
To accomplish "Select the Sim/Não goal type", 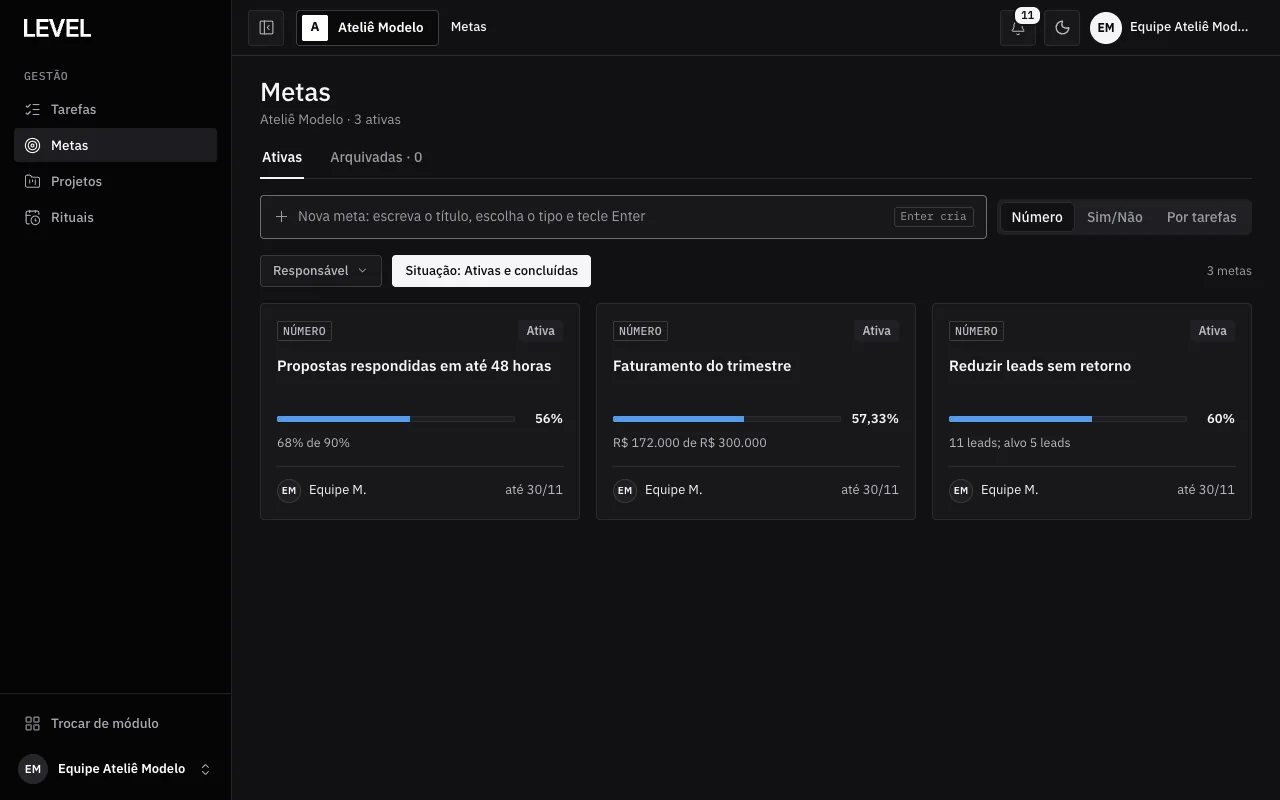I will 1115,217.
